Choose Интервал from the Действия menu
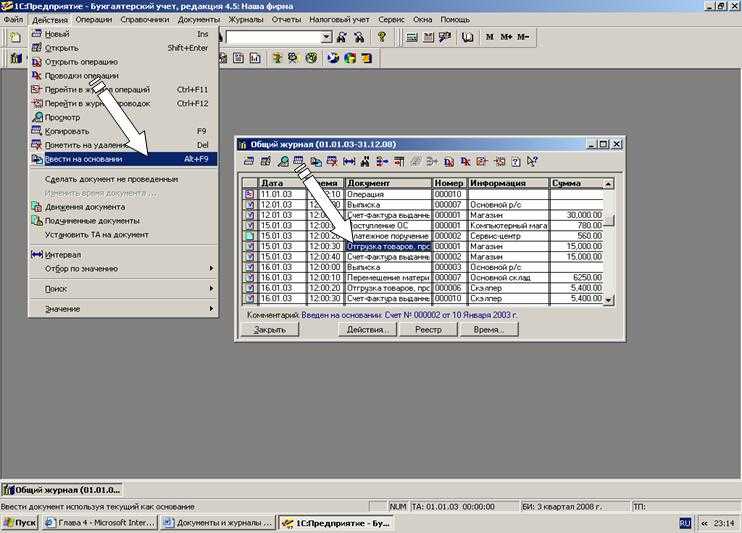This screenshot has height=533, width=742. pyautogui.click(x=123, y=255)
